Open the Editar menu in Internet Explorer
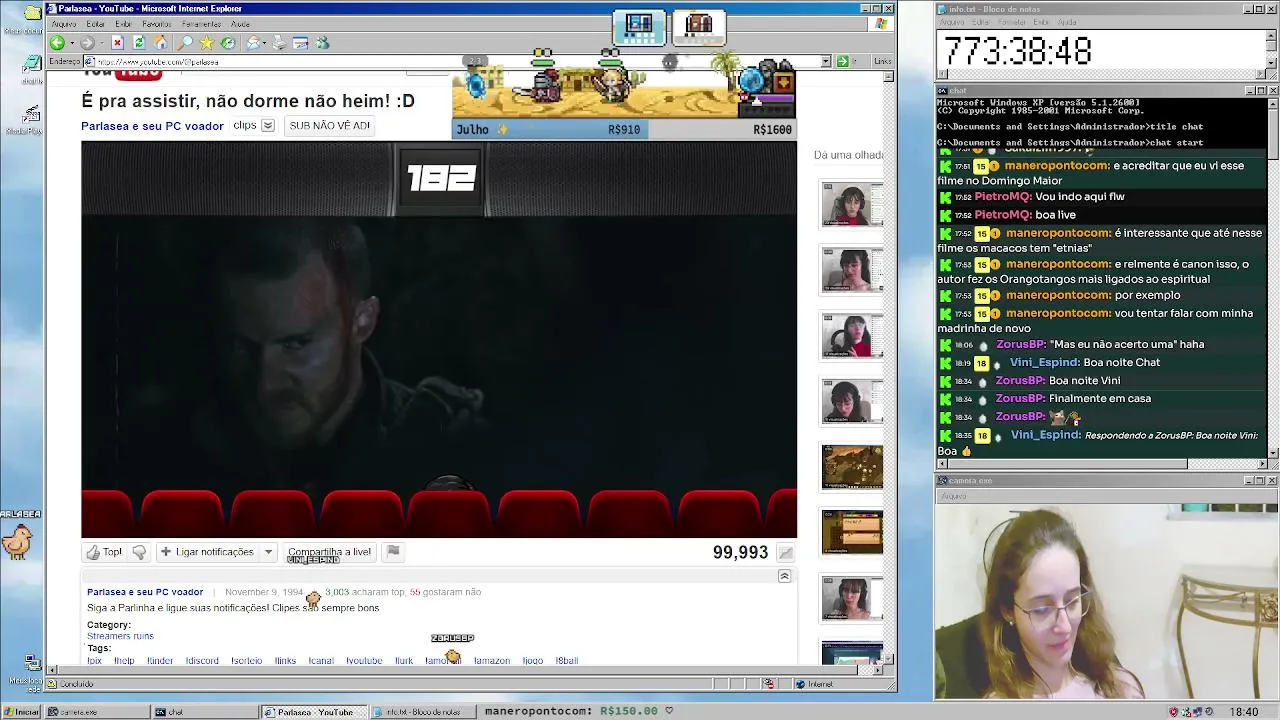 coord(96,24)
